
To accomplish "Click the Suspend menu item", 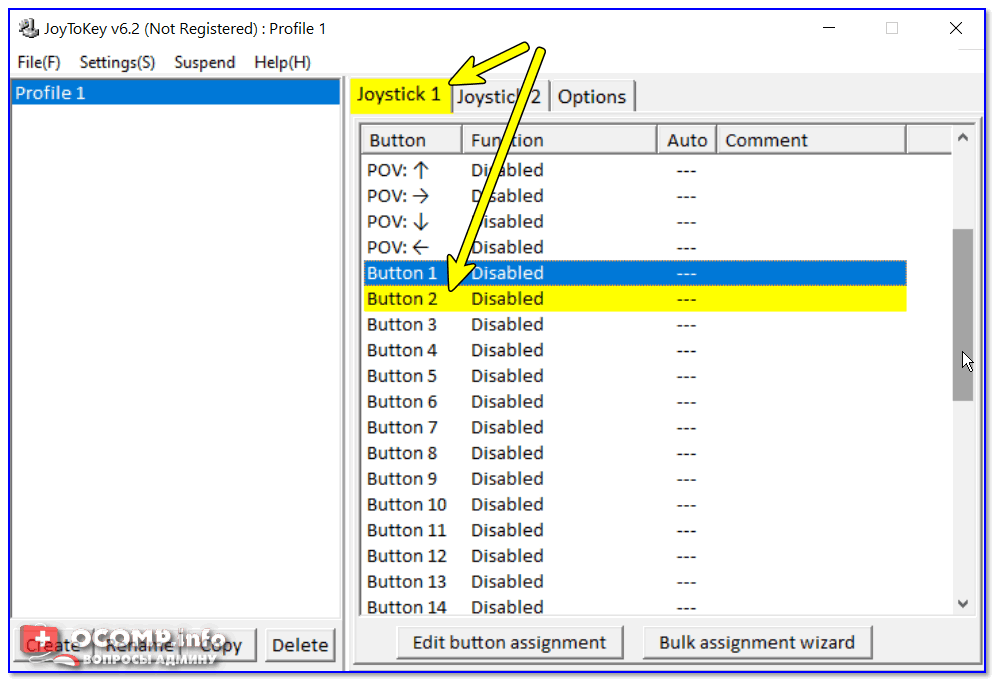I will click(x=204, y=62).
